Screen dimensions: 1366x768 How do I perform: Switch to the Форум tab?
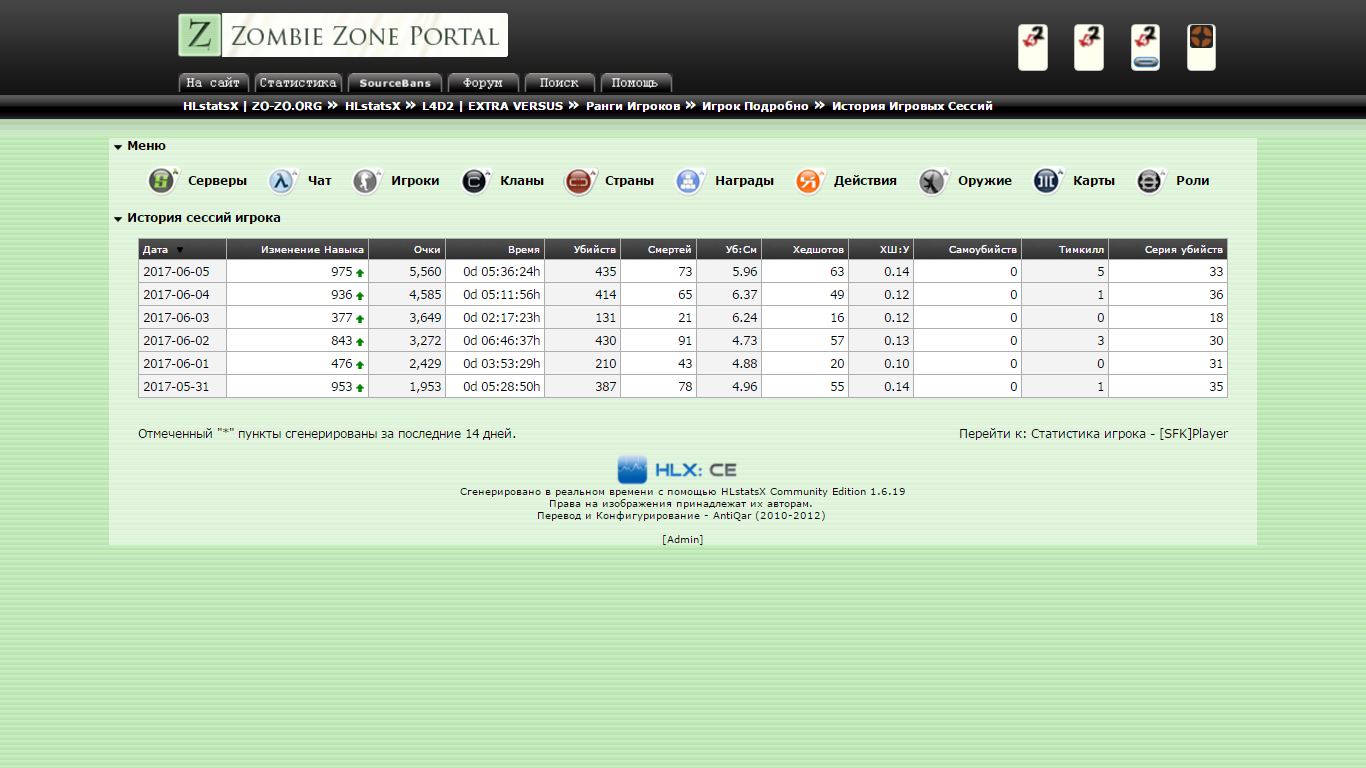(x=483, y=83)
